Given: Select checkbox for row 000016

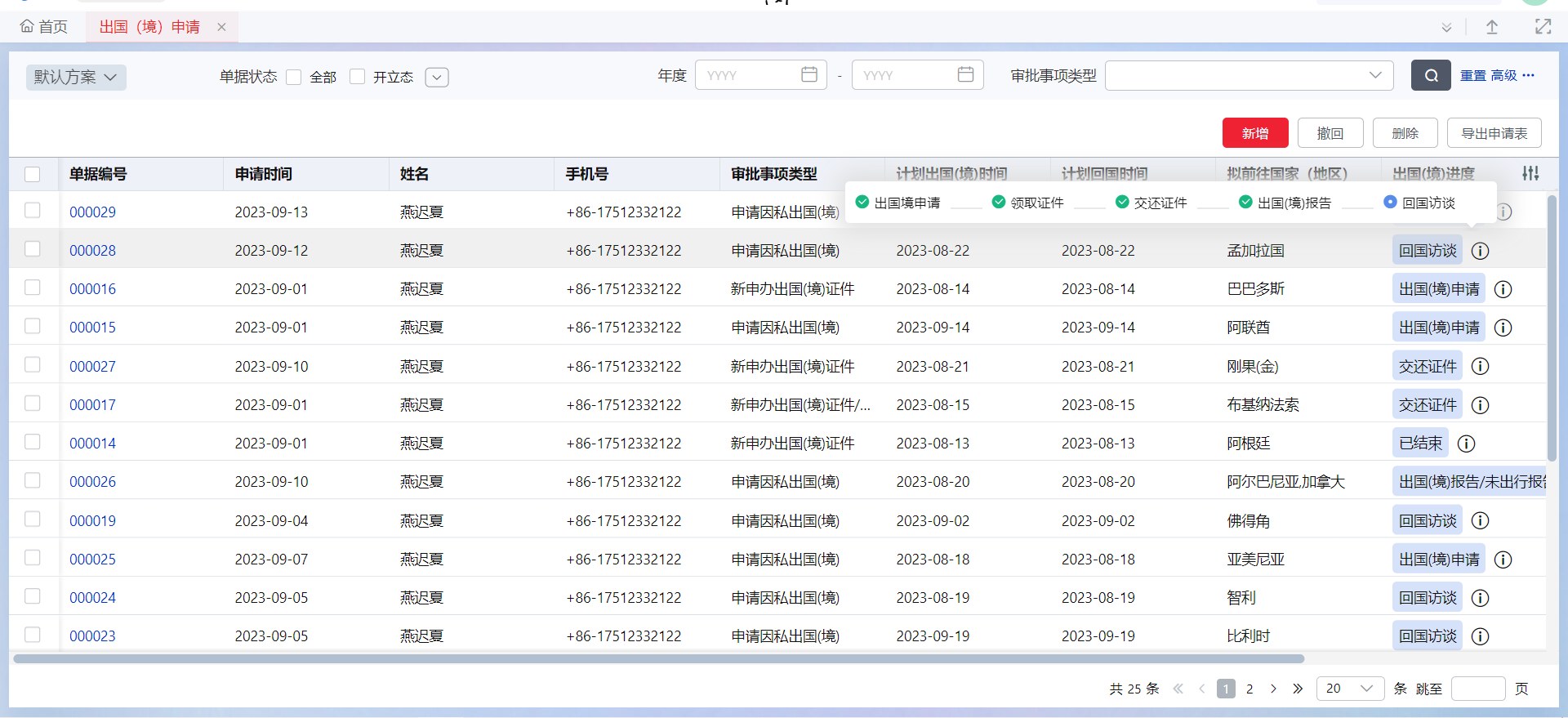Looking at the screenshot, I should (x=33, y=288).
